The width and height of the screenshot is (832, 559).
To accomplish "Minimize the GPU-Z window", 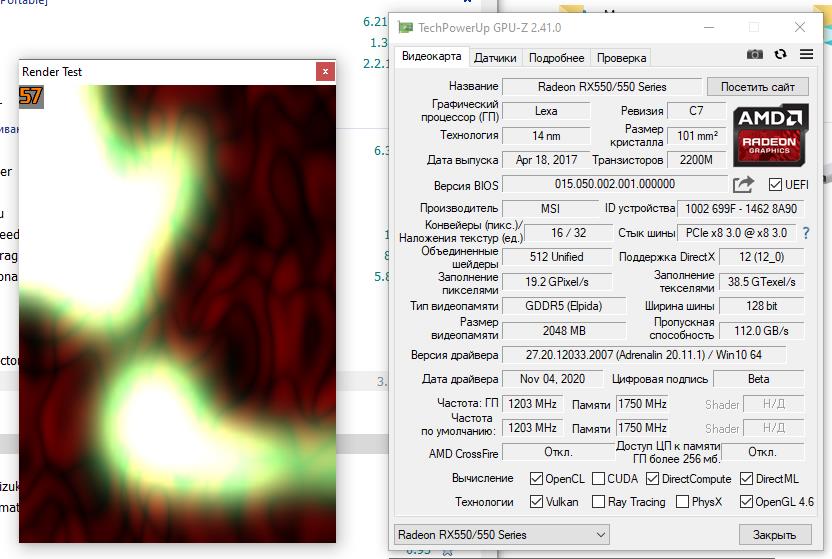I will click(x=709, y=28).
